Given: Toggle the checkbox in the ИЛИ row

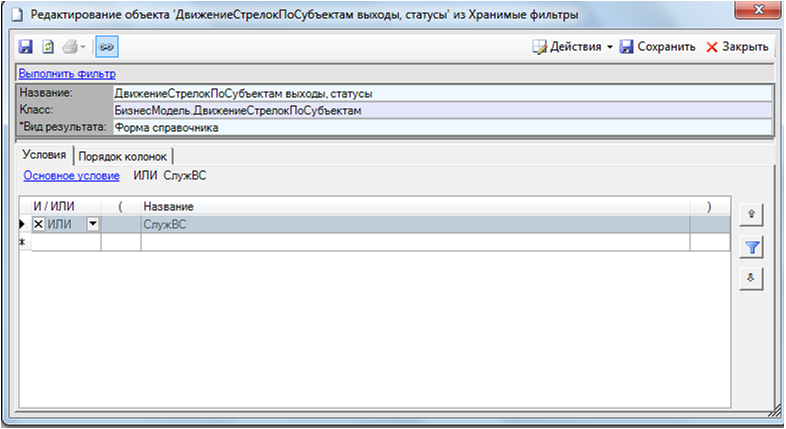Looking at the screenshot, I should click(x=39, y=225).
